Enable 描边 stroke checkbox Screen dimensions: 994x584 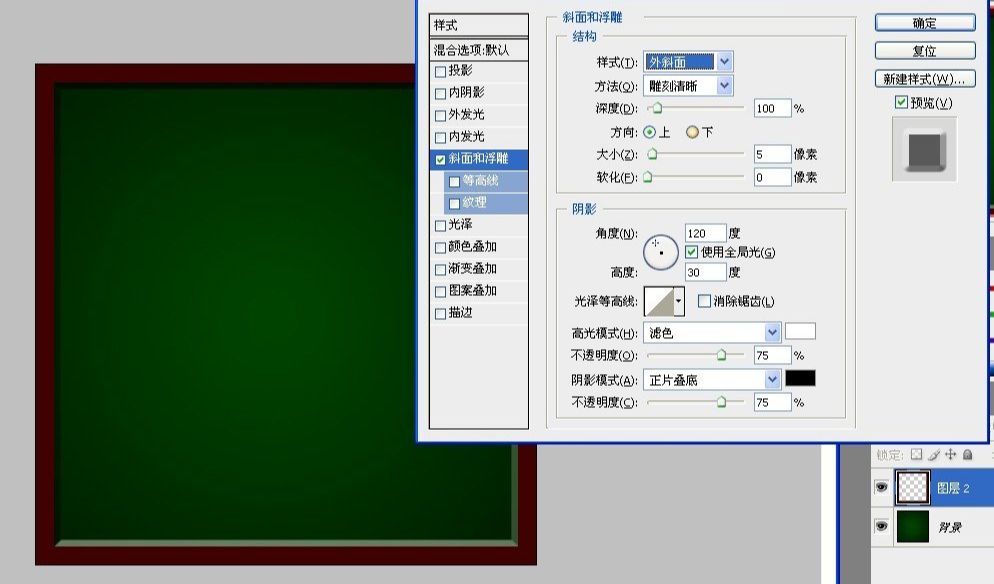coord(440,313)
